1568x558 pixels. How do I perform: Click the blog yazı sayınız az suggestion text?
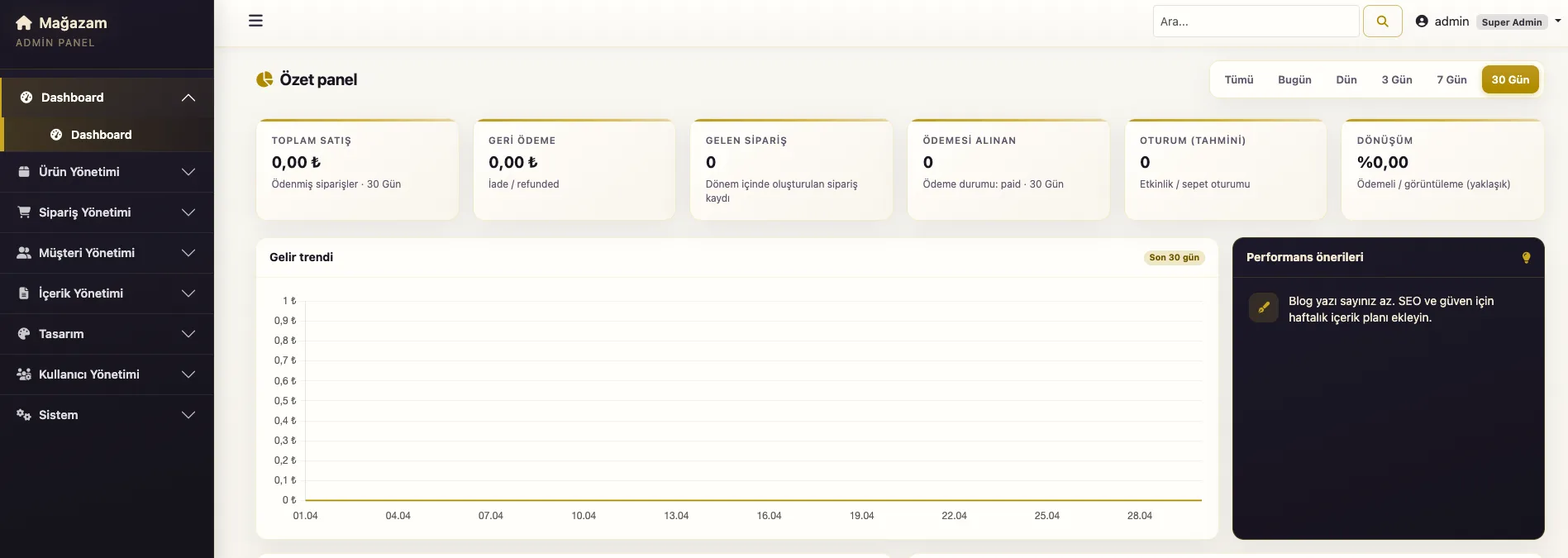1391,309
